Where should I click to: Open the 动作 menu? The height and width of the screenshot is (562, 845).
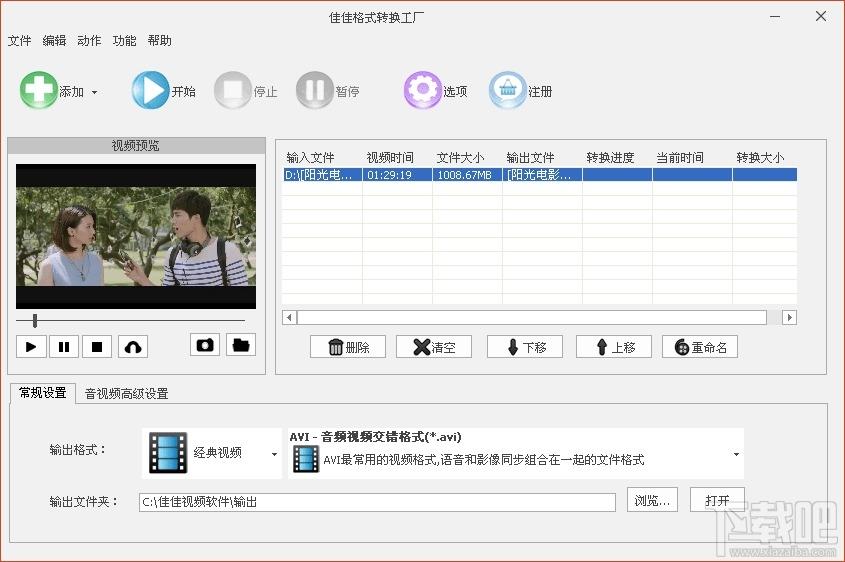tap(89, 40)
